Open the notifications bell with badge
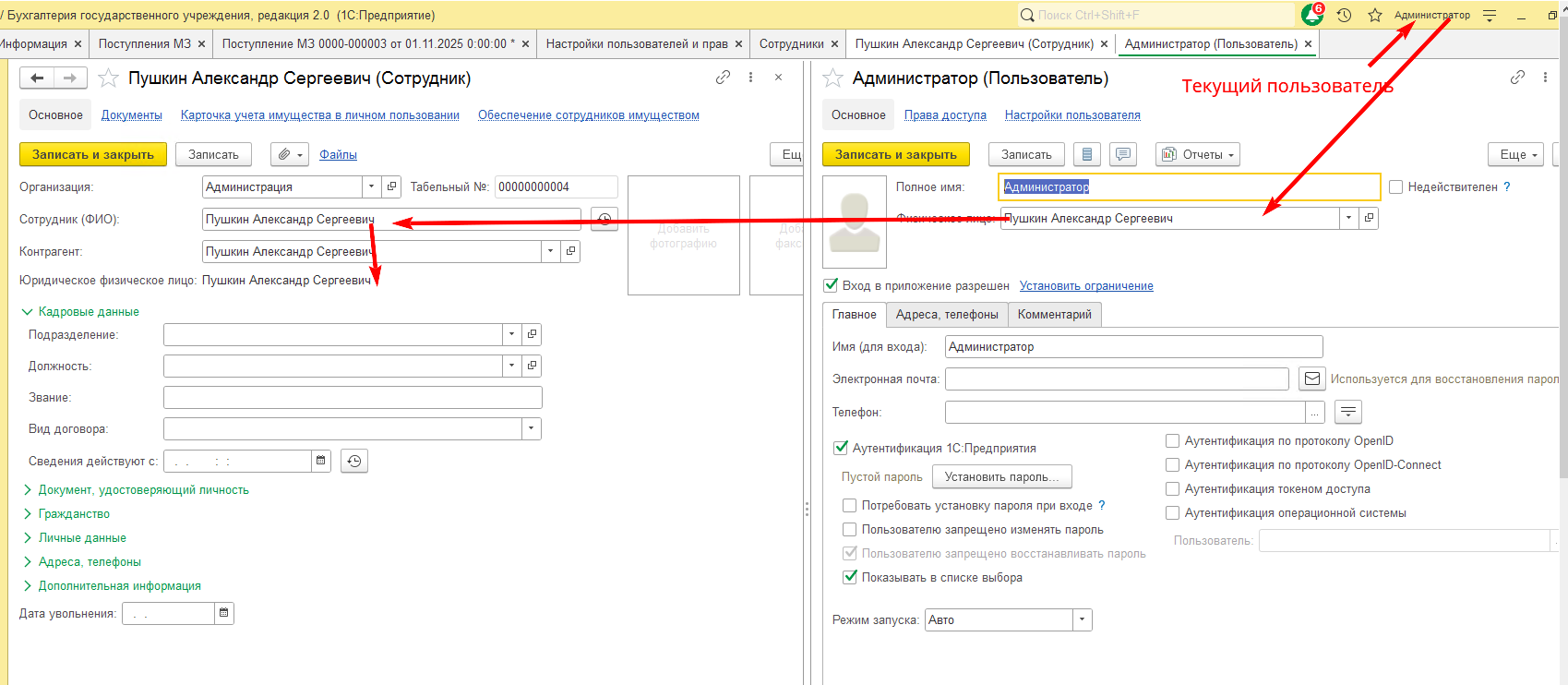The width and height of the screenshot is (1568, 685). point(1311,15)
